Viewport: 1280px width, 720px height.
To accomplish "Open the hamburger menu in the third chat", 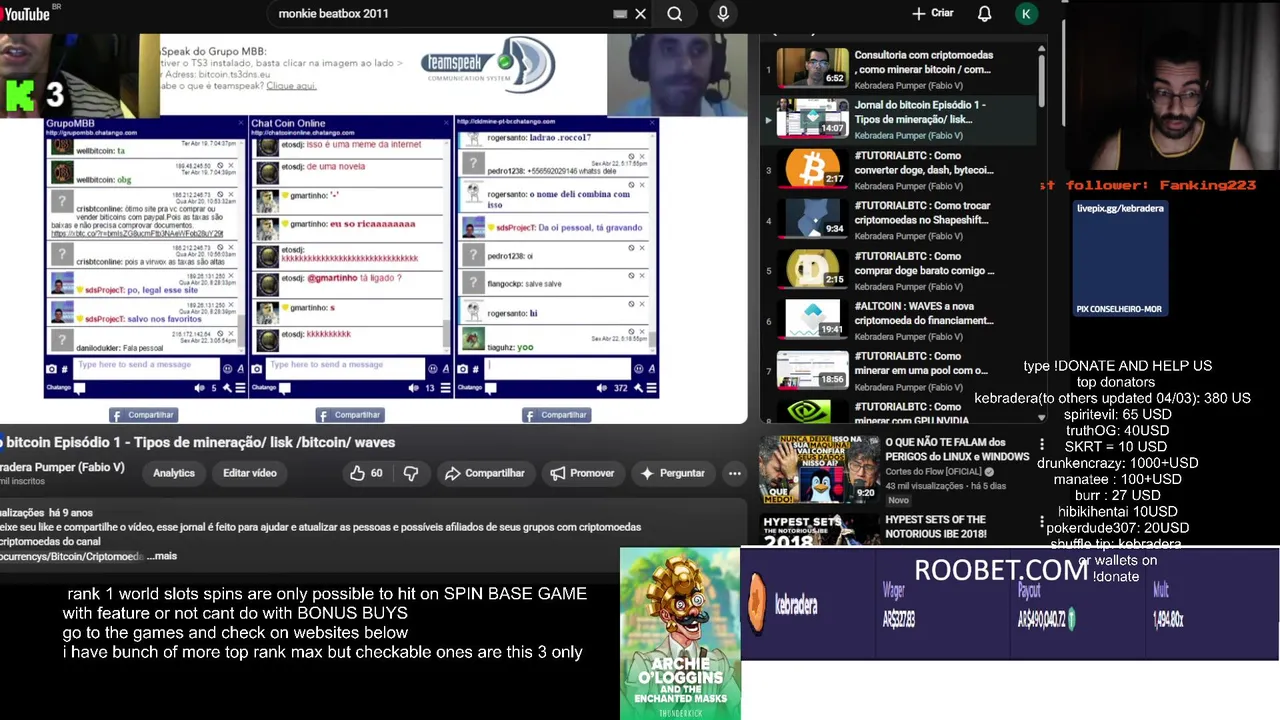I will pos(652,388).
